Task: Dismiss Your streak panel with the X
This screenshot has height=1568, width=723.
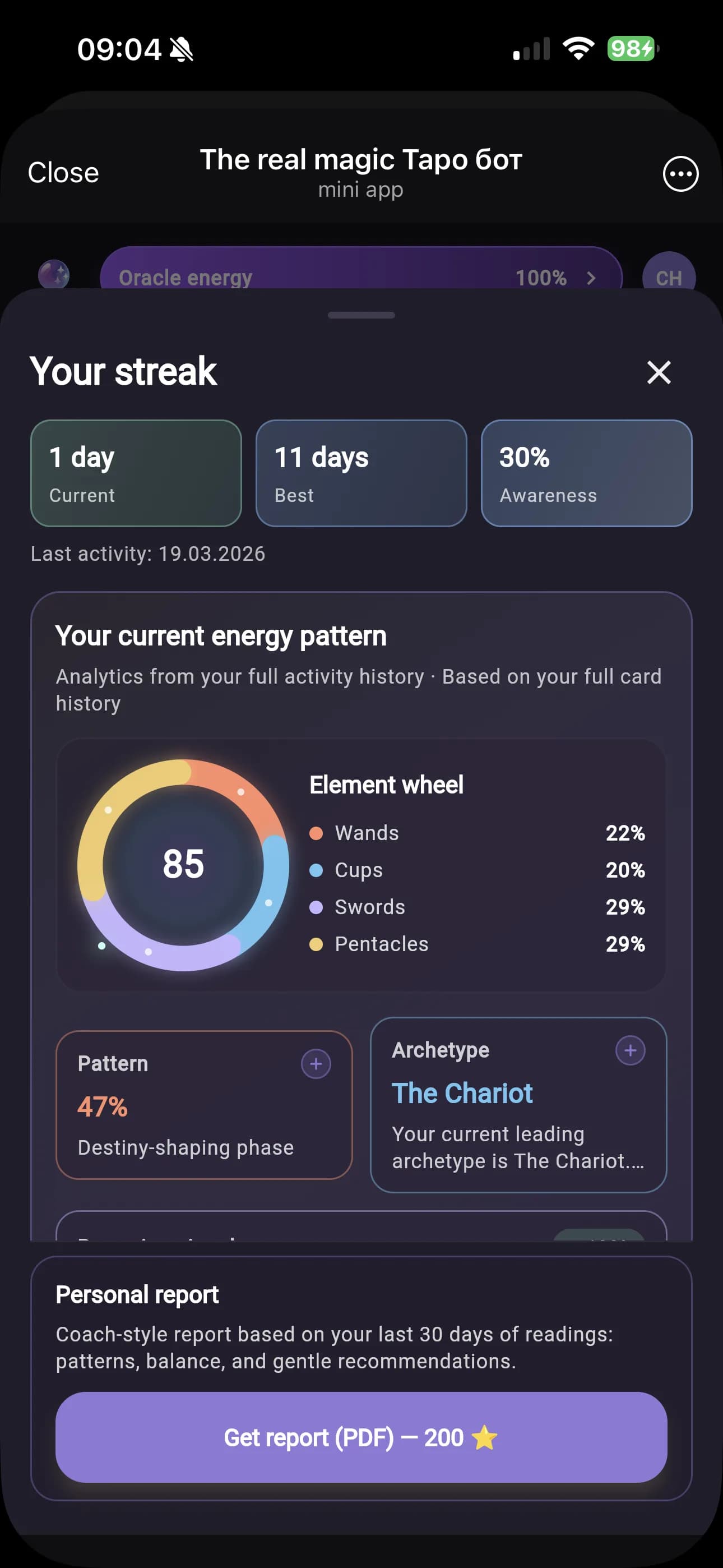Action: click(x=658, y=373)
